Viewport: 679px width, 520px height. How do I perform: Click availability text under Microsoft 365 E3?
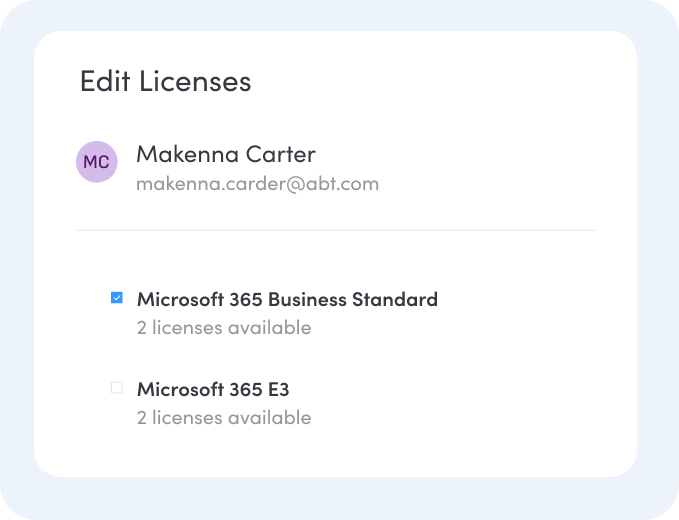point(224,418)
